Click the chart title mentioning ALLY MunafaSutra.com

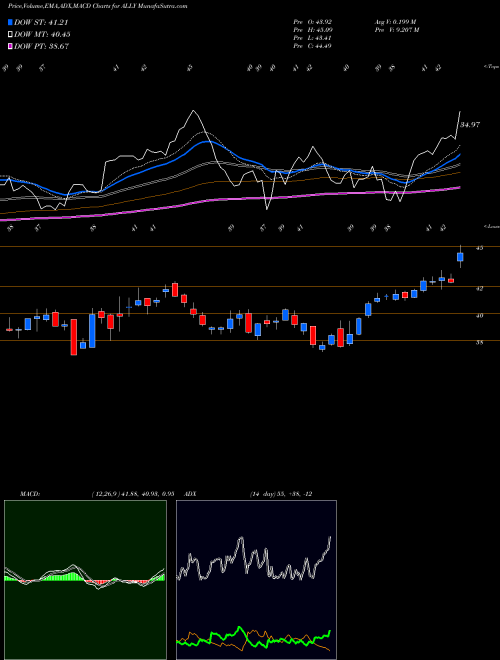98,6
